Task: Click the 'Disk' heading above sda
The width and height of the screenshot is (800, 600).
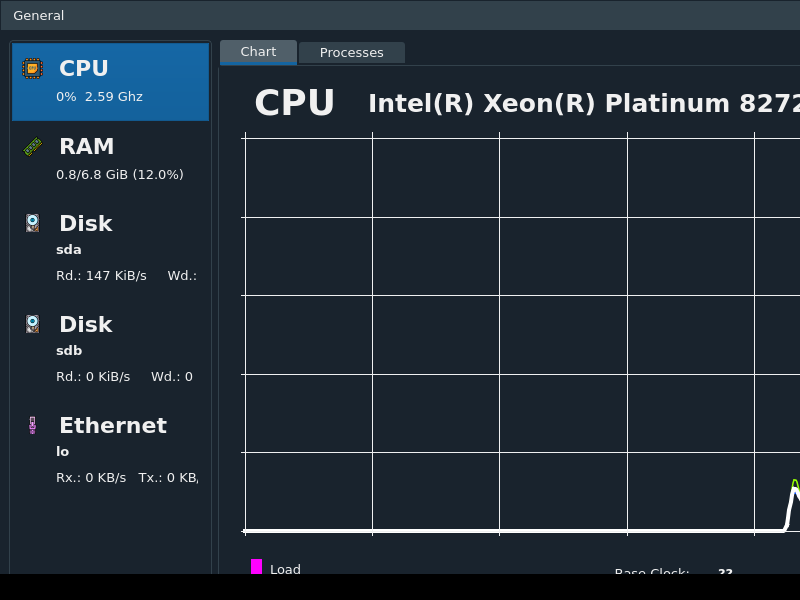Action: coord(86,223)
